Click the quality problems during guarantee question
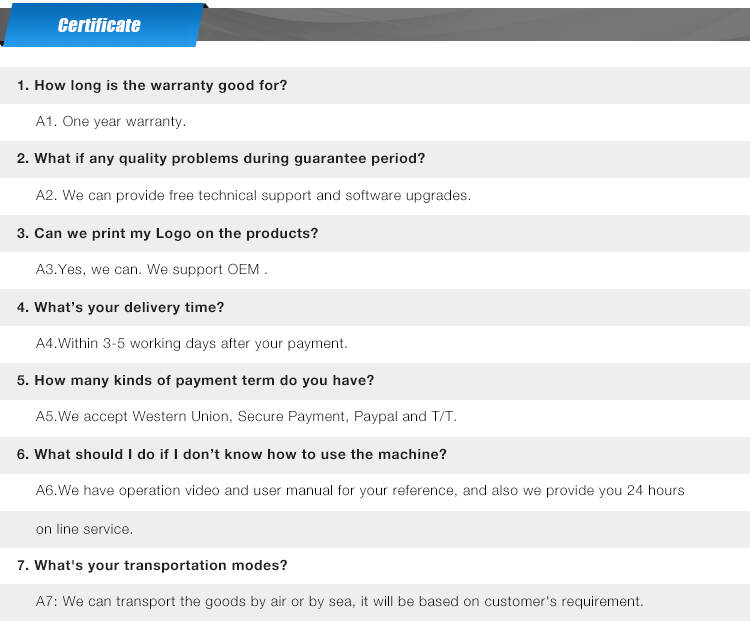Image resolution: width=750 pixels, height=636 pixels. (221, 158)
